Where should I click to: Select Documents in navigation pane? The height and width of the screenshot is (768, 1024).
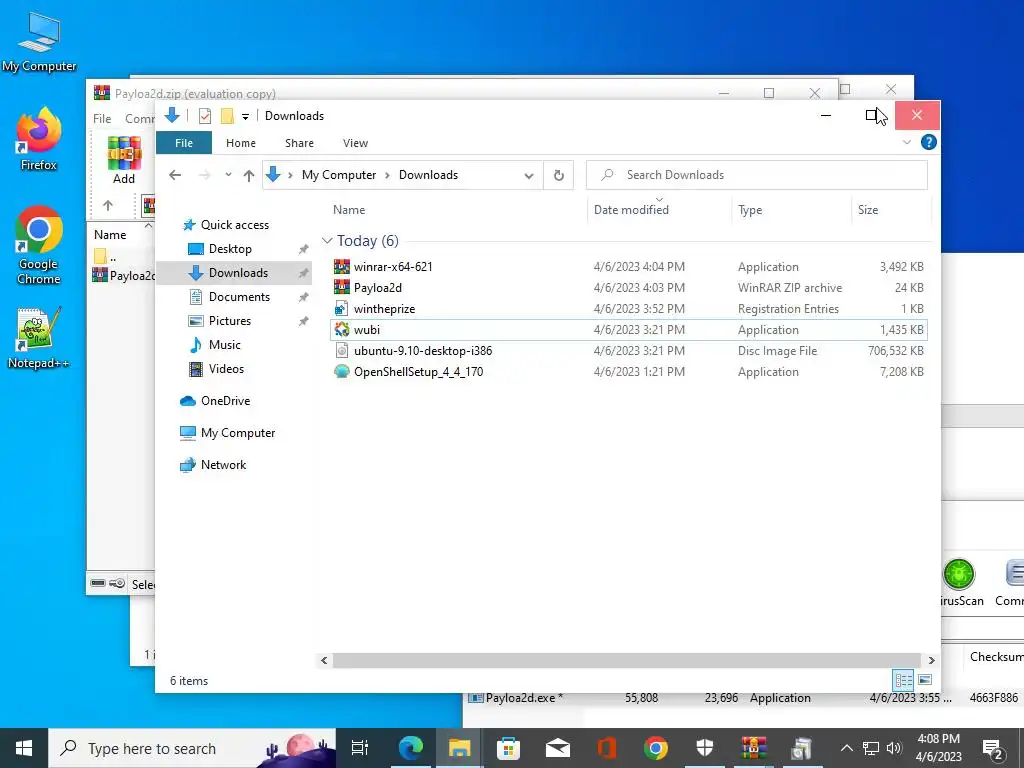pos(239,296)
